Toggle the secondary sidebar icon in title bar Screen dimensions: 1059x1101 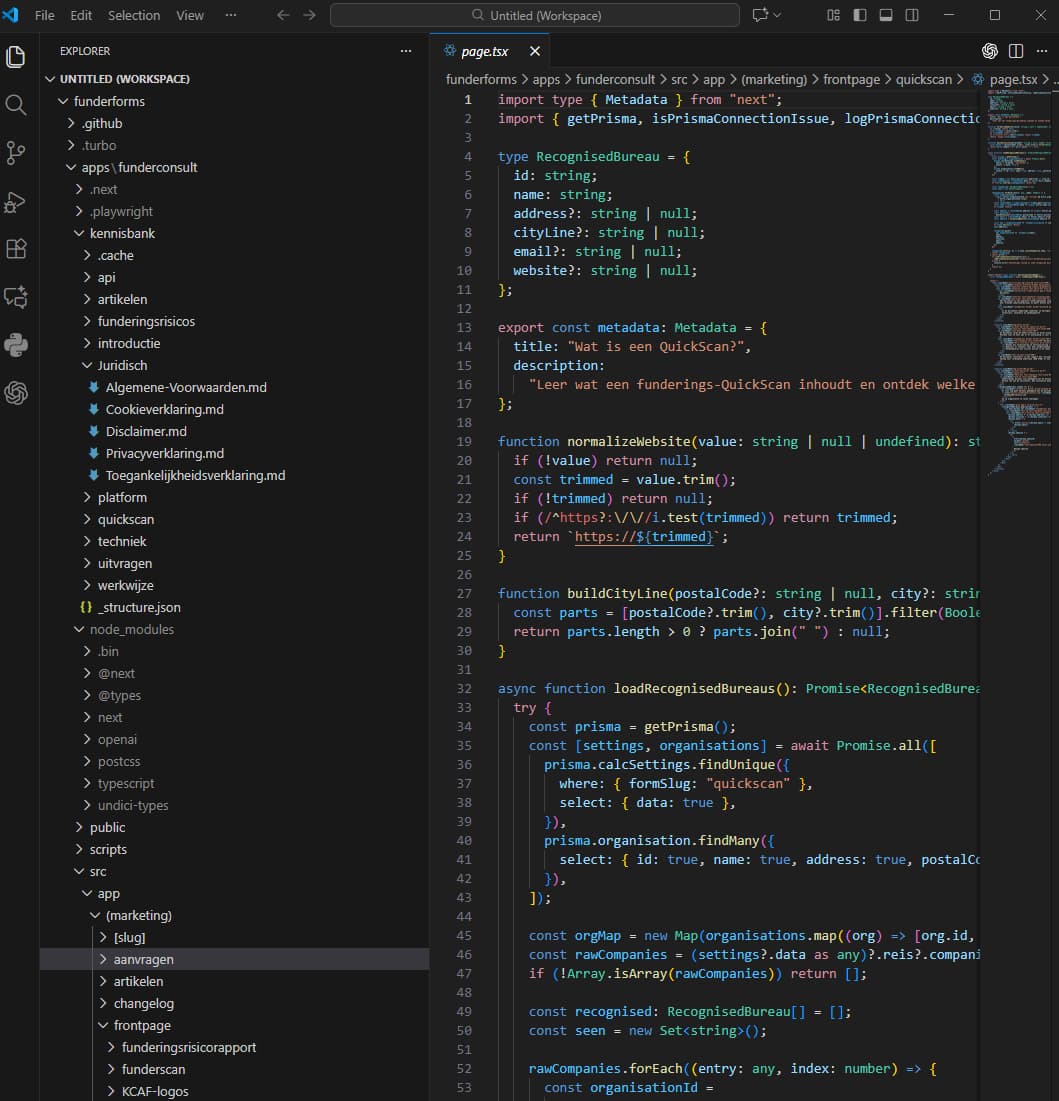tap(910, 15)
